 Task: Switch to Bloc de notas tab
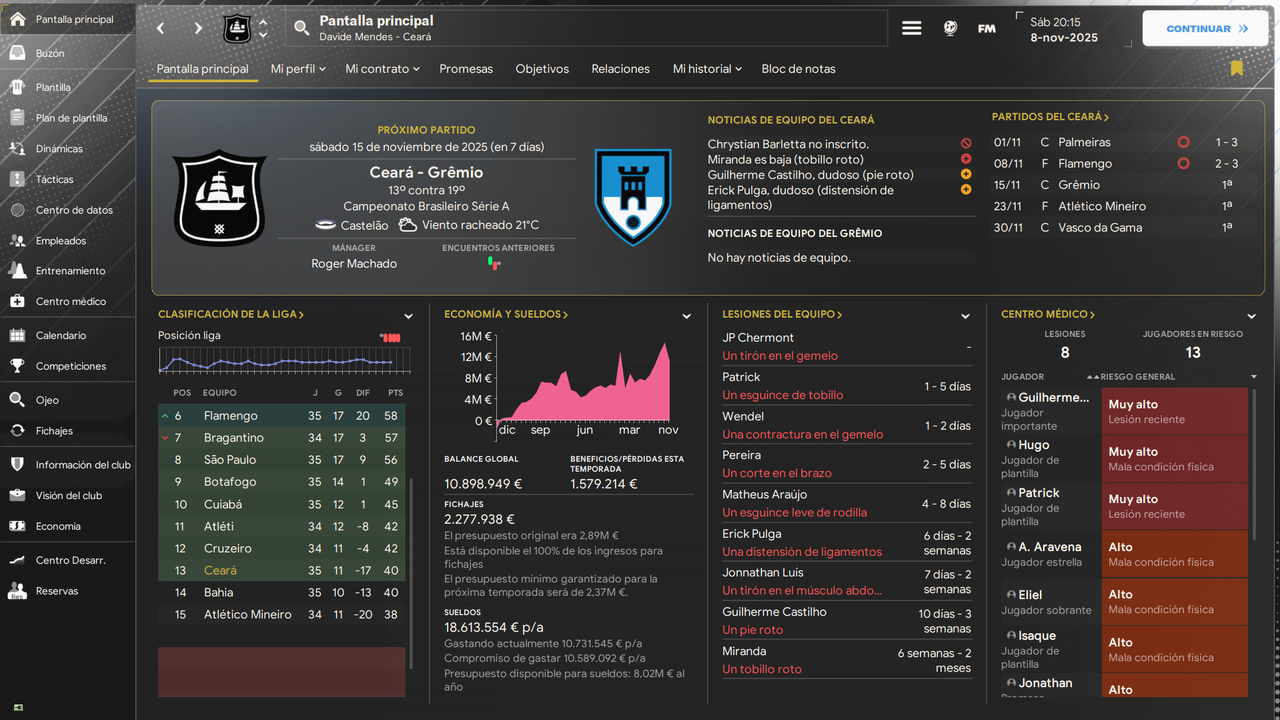(798, 69)
